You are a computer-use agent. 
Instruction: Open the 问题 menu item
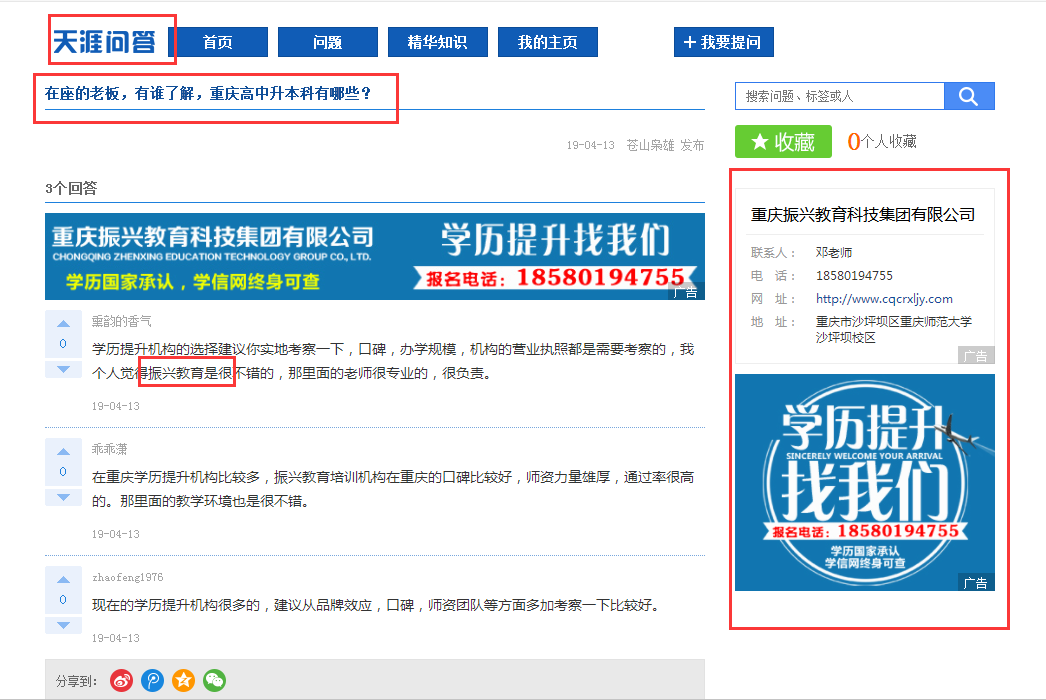tap(328, 42)
